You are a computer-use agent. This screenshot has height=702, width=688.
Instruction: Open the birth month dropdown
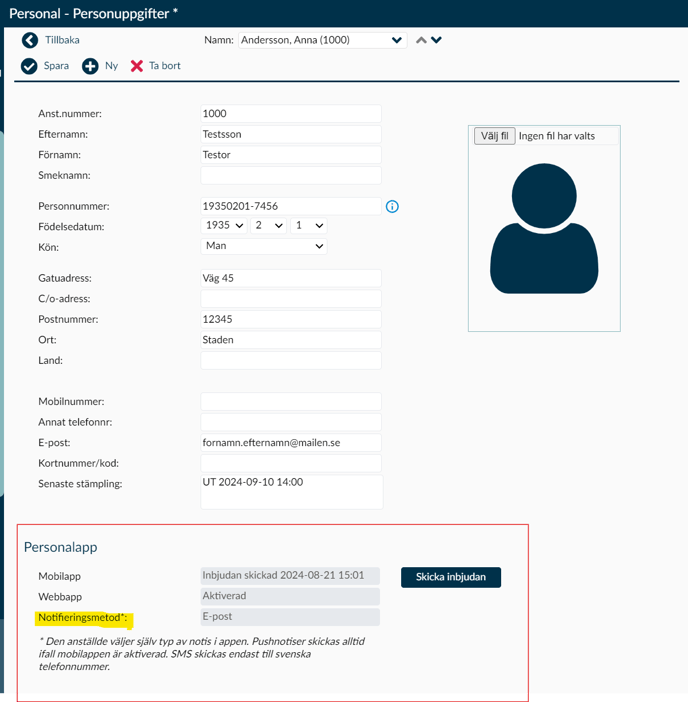(269, 226)
